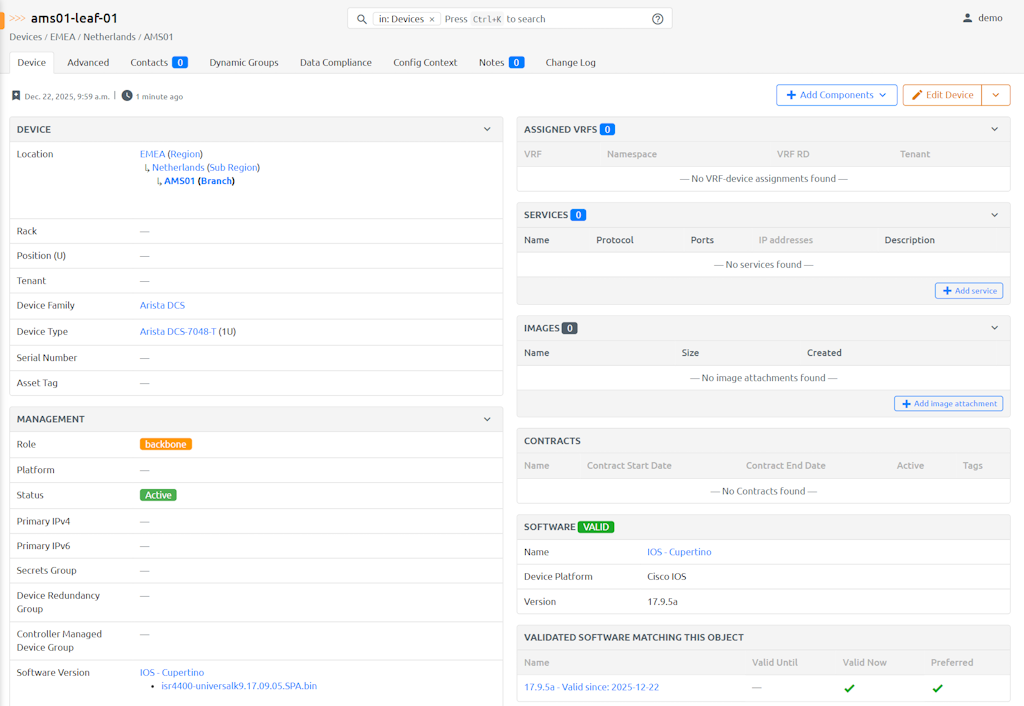
Task: Collapse the Management panel
Action: 487,419
